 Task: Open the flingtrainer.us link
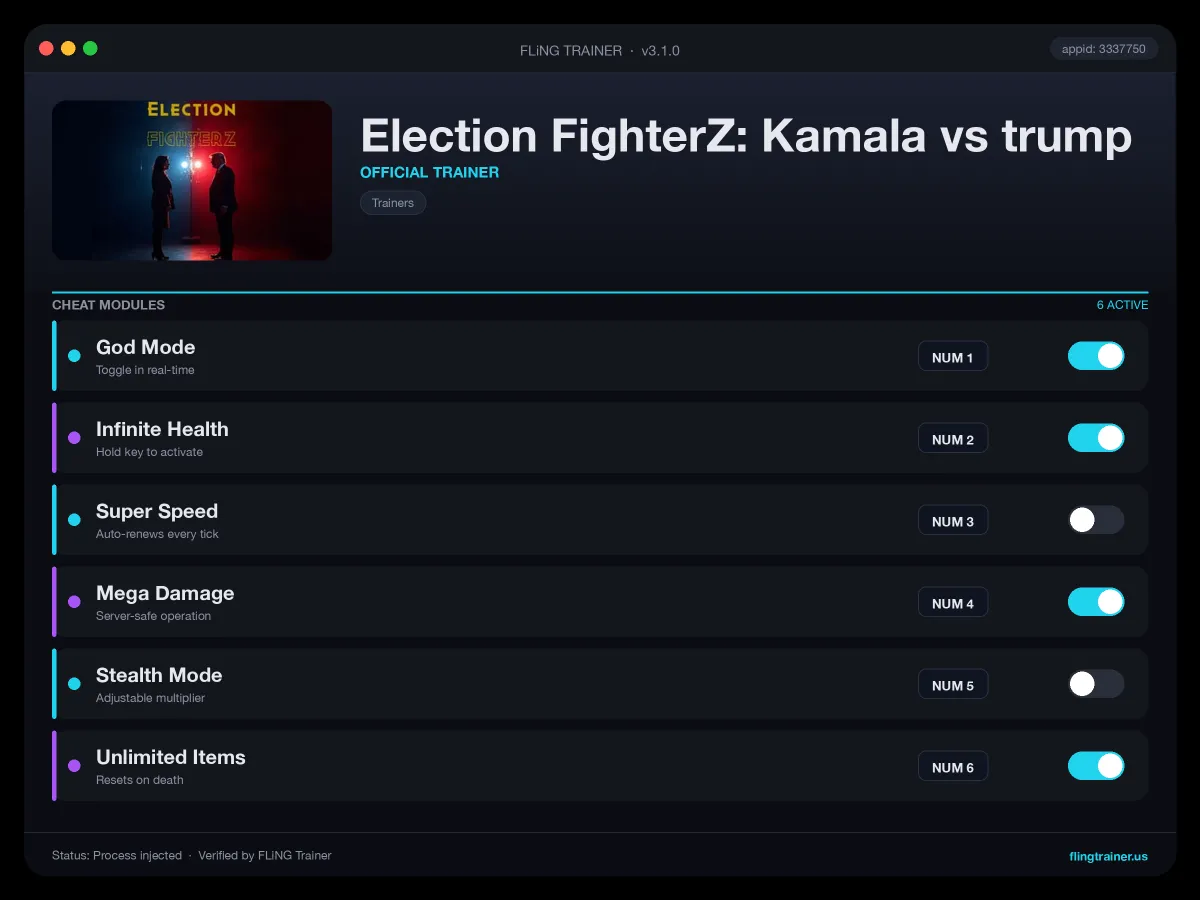click(1108, 856)
